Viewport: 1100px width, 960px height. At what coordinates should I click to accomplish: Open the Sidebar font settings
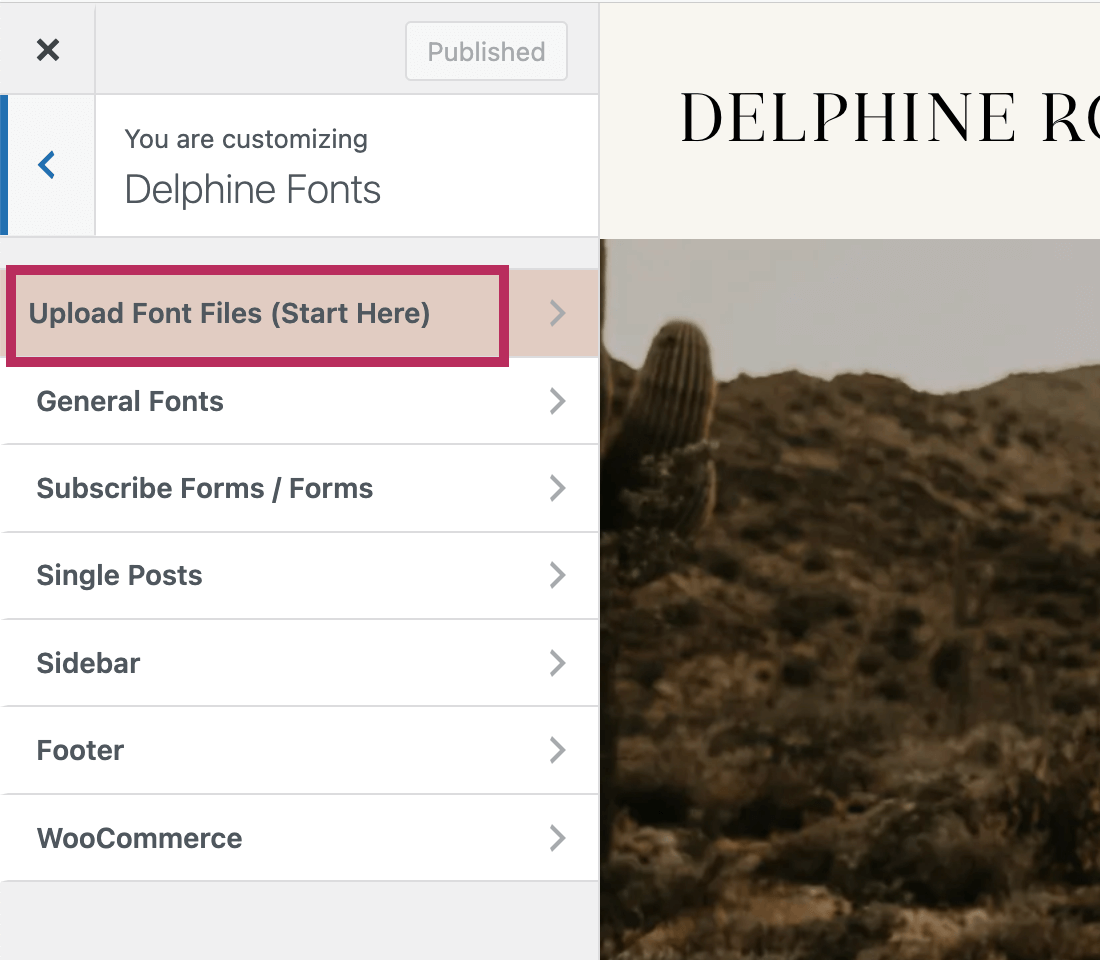tap(88, 663)
